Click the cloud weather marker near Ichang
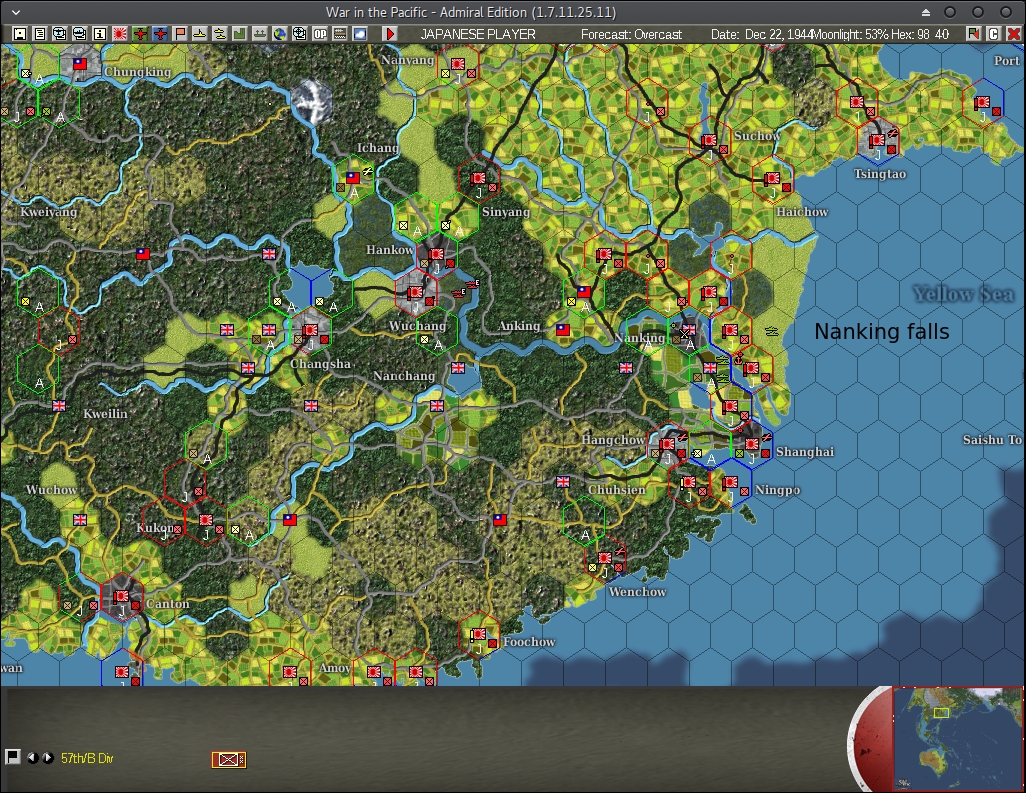The image size is (1026, 793). (x=311, y=101)
